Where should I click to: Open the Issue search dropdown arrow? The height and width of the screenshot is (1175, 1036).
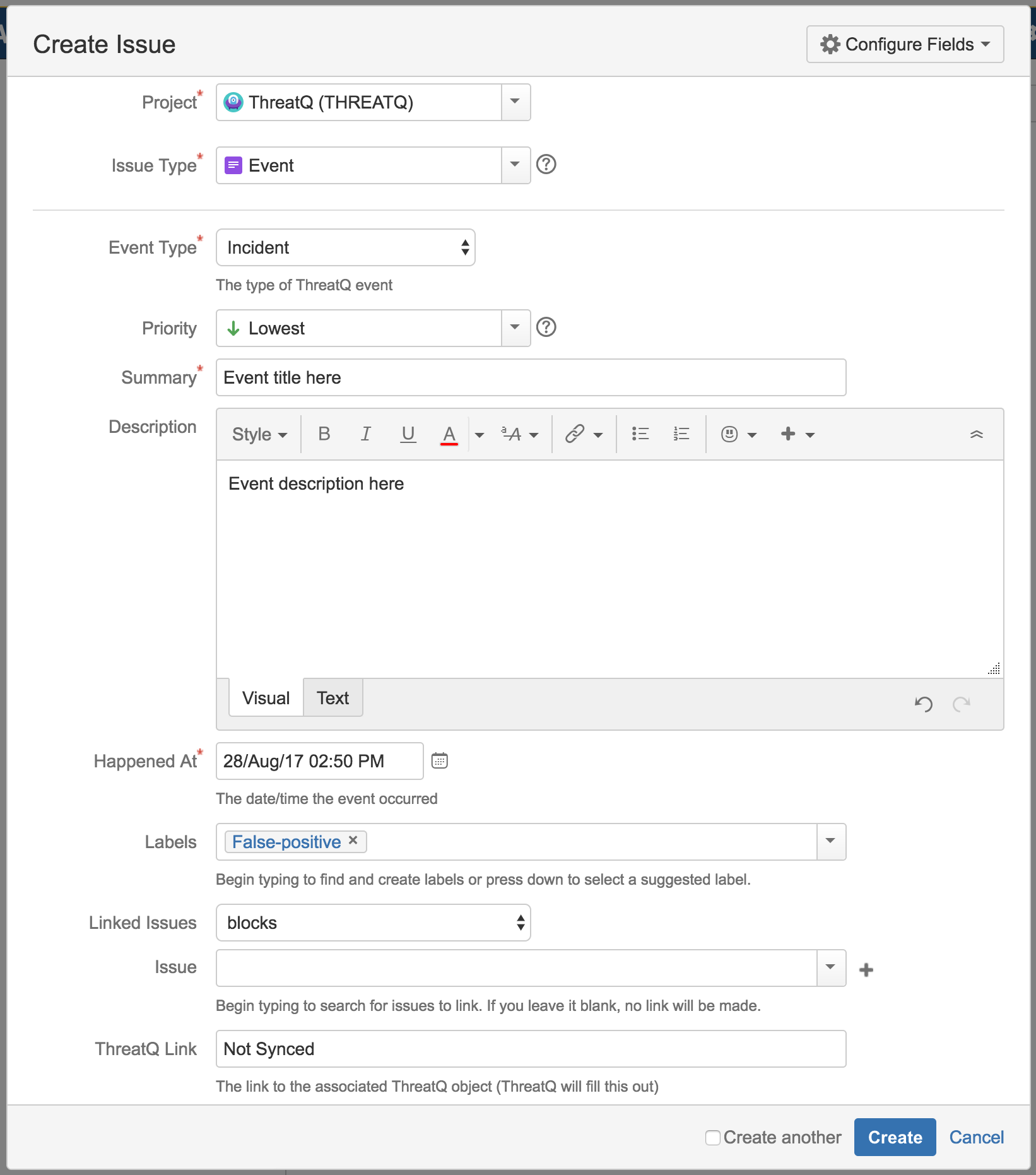(x=831, y=967)
